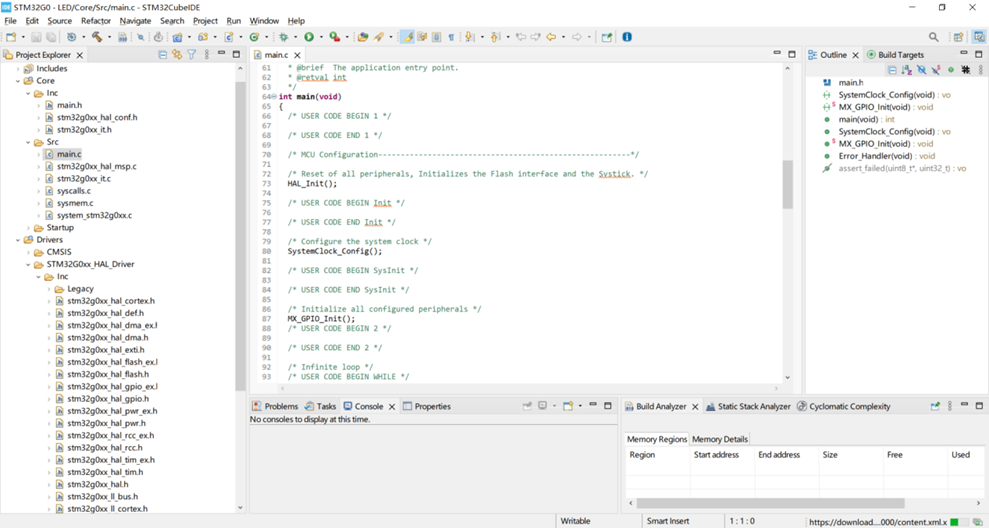Click Pin Editor toolbar icon
The height and width of the screenshot is (528, 989).
tap(607, 37)
